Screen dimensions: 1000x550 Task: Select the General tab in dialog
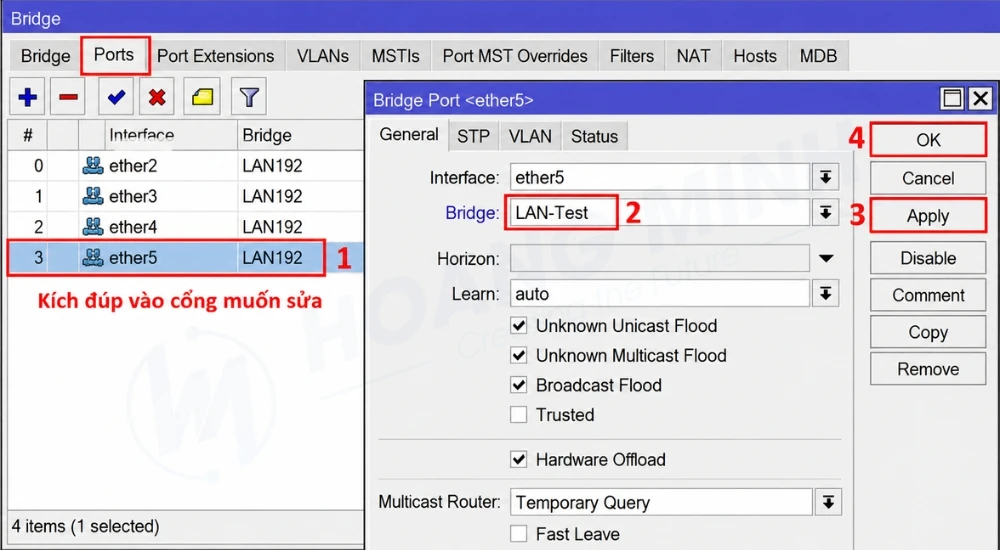click(409, 135)
